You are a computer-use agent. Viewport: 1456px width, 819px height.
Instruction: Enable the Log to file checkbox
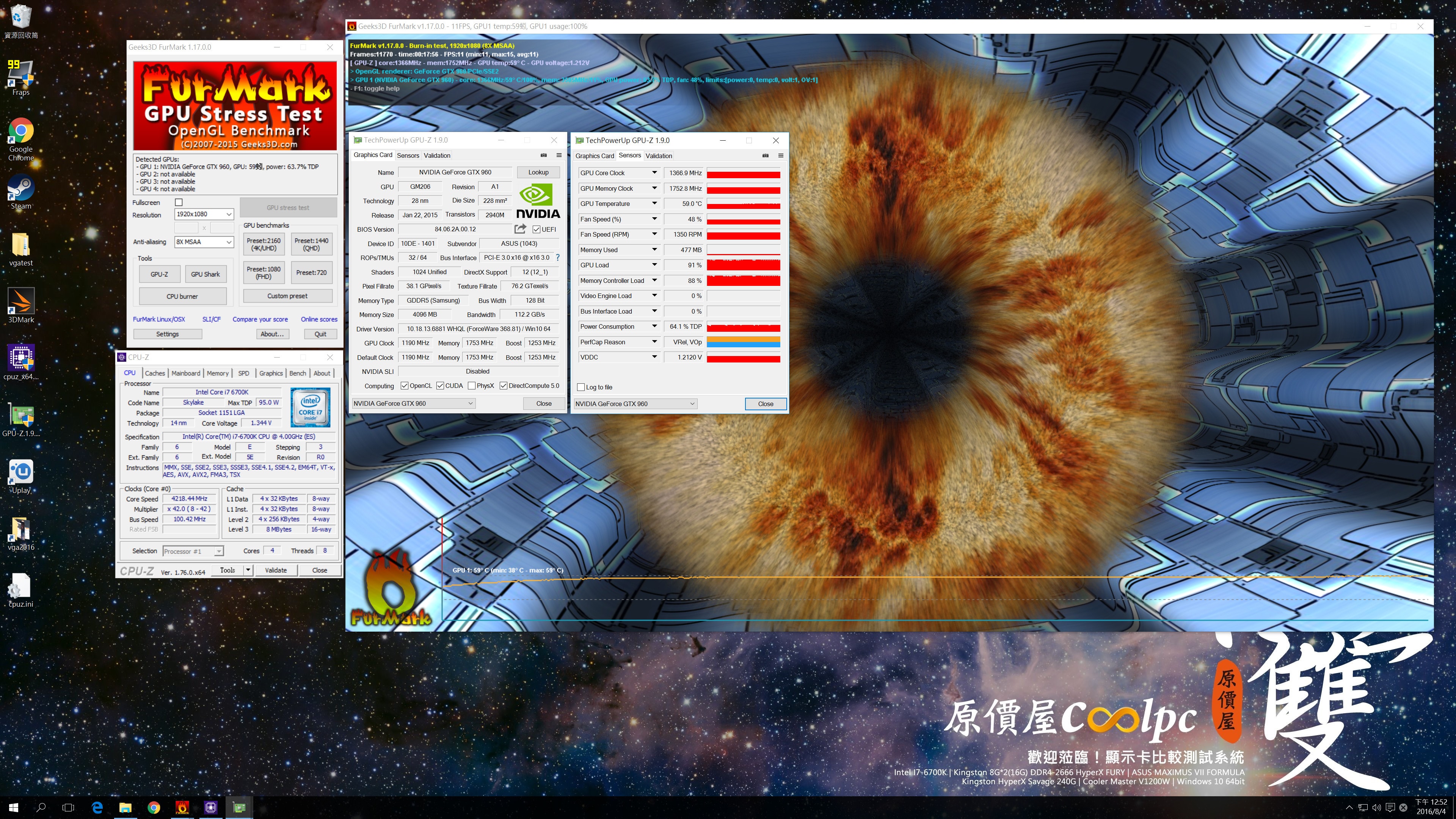point(581,387)
